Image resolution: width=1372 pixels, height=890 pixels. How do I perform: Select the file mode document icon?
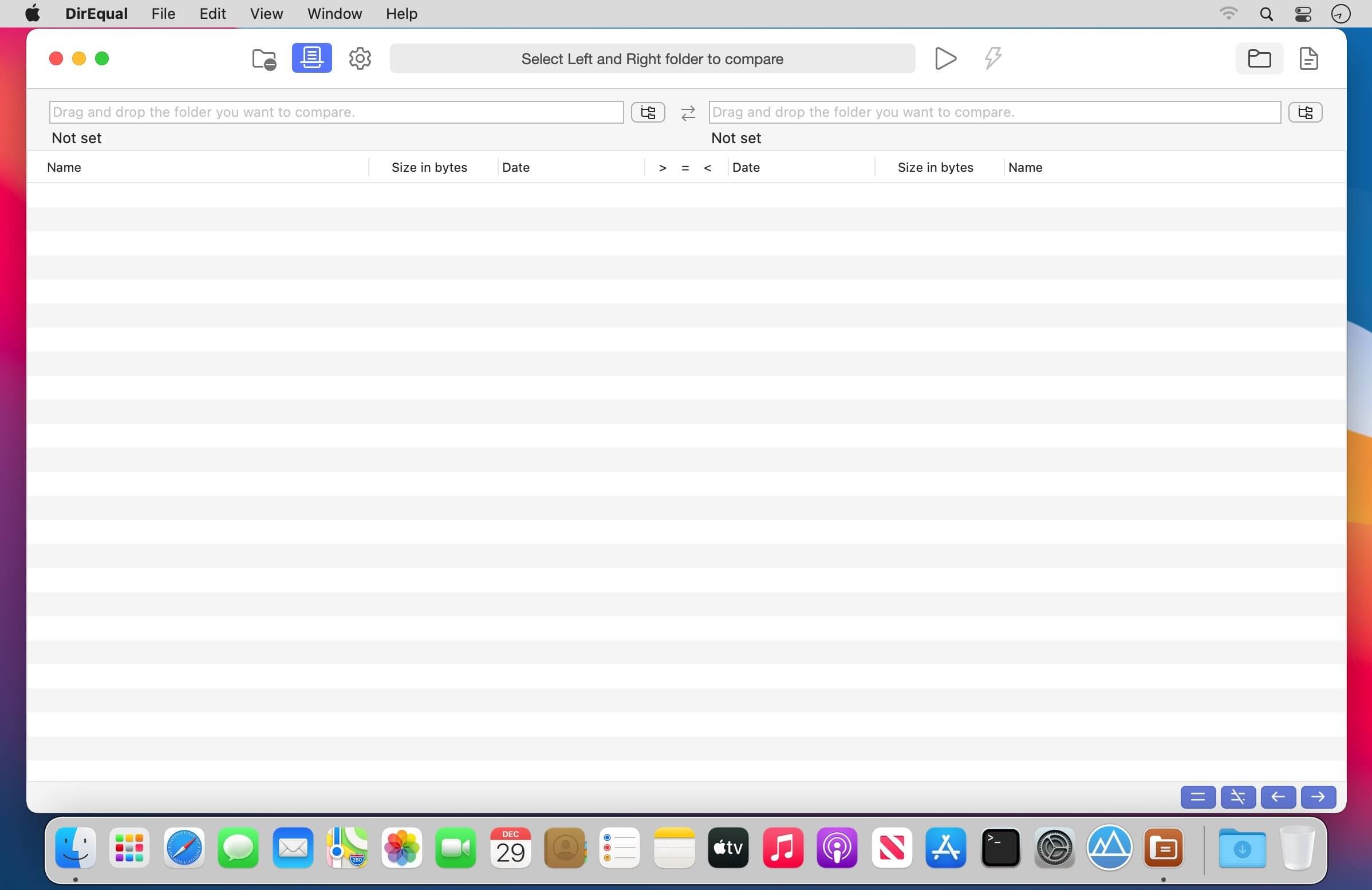(x=1308, y=58)
